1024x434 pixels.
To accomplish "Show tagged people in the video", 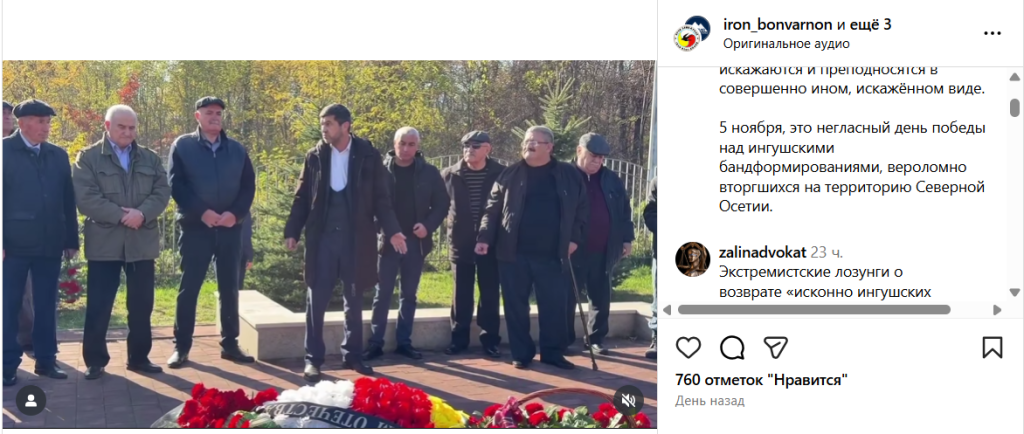I will point(31,401).
